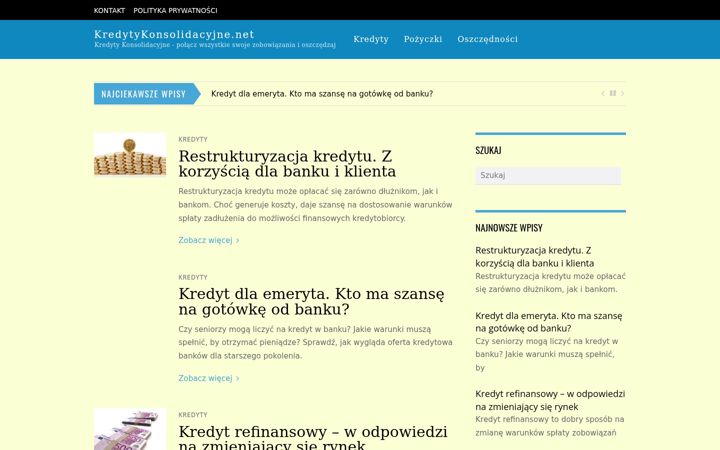Open article title Restrukturyzacja kredytu in main list

pos(287,164)
